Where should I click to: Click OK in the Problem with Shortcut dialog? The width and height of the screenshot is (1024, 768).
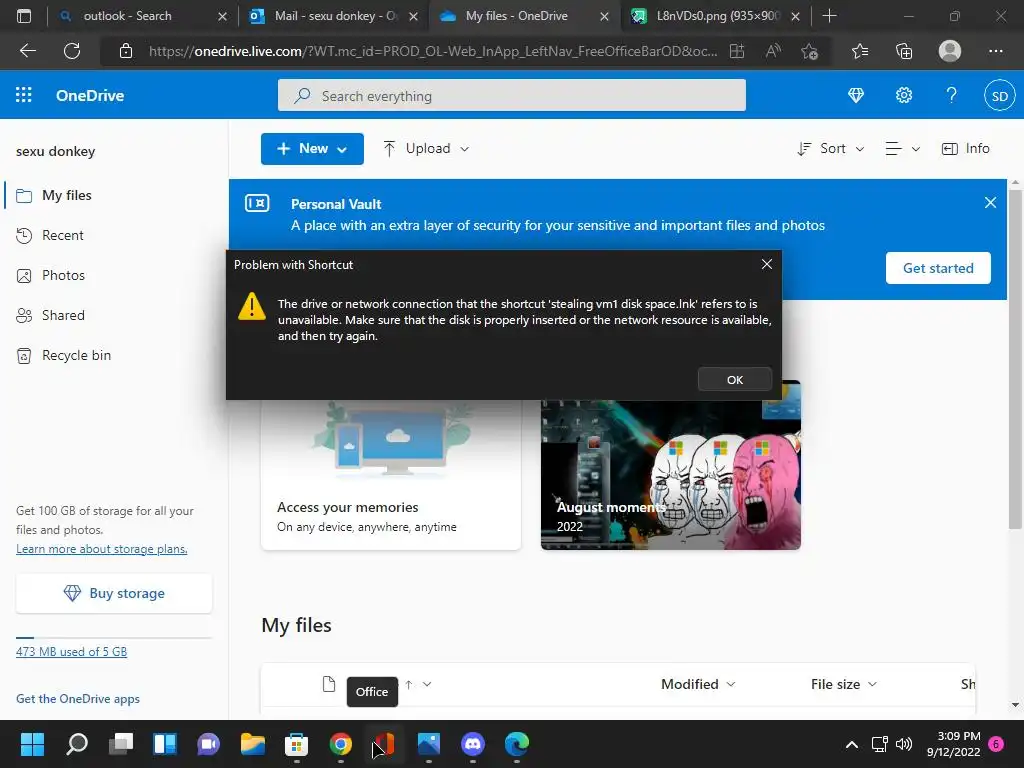[735, 379]
